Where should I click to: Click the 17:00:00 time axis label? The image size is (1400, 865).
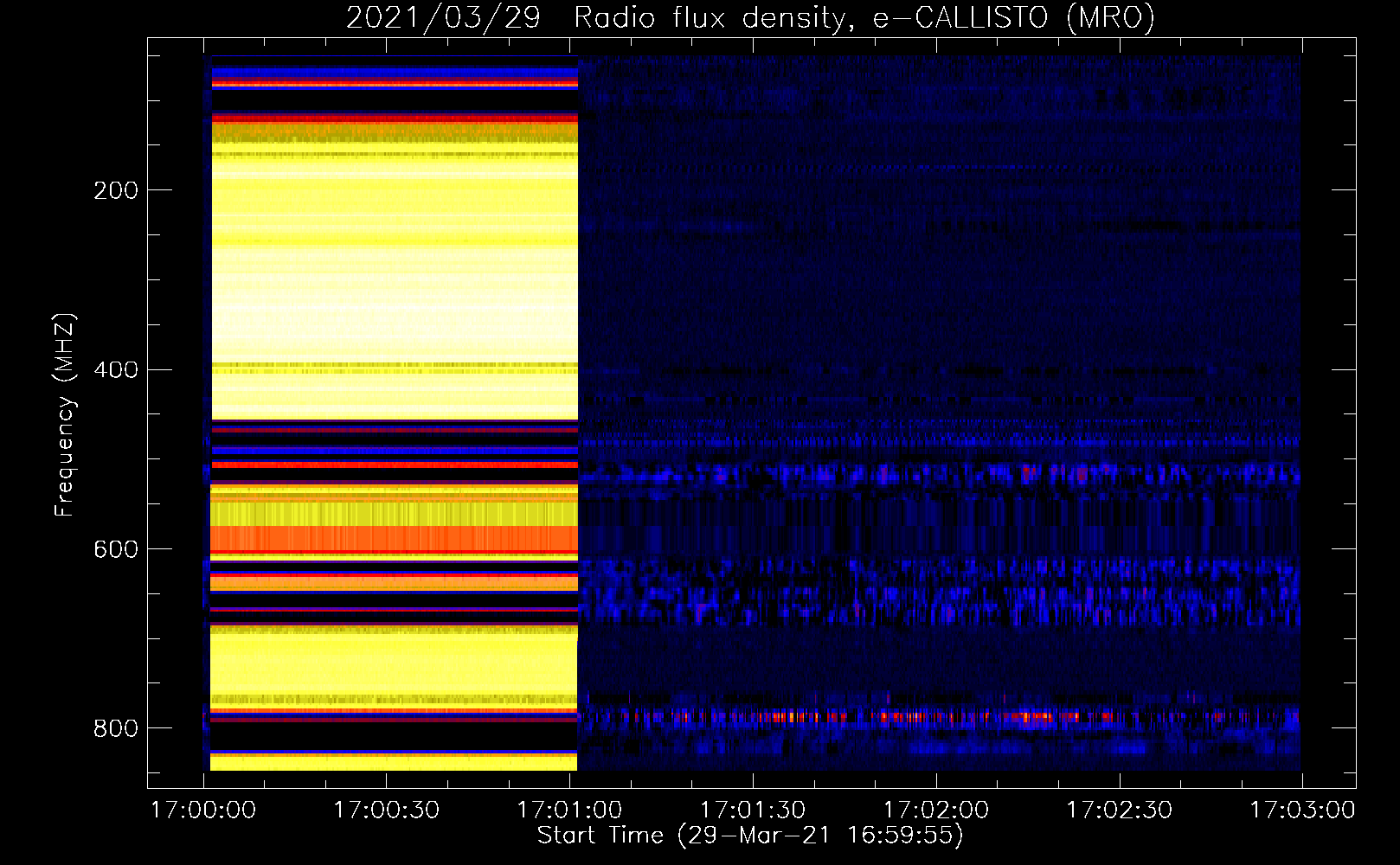pos(203,811)
